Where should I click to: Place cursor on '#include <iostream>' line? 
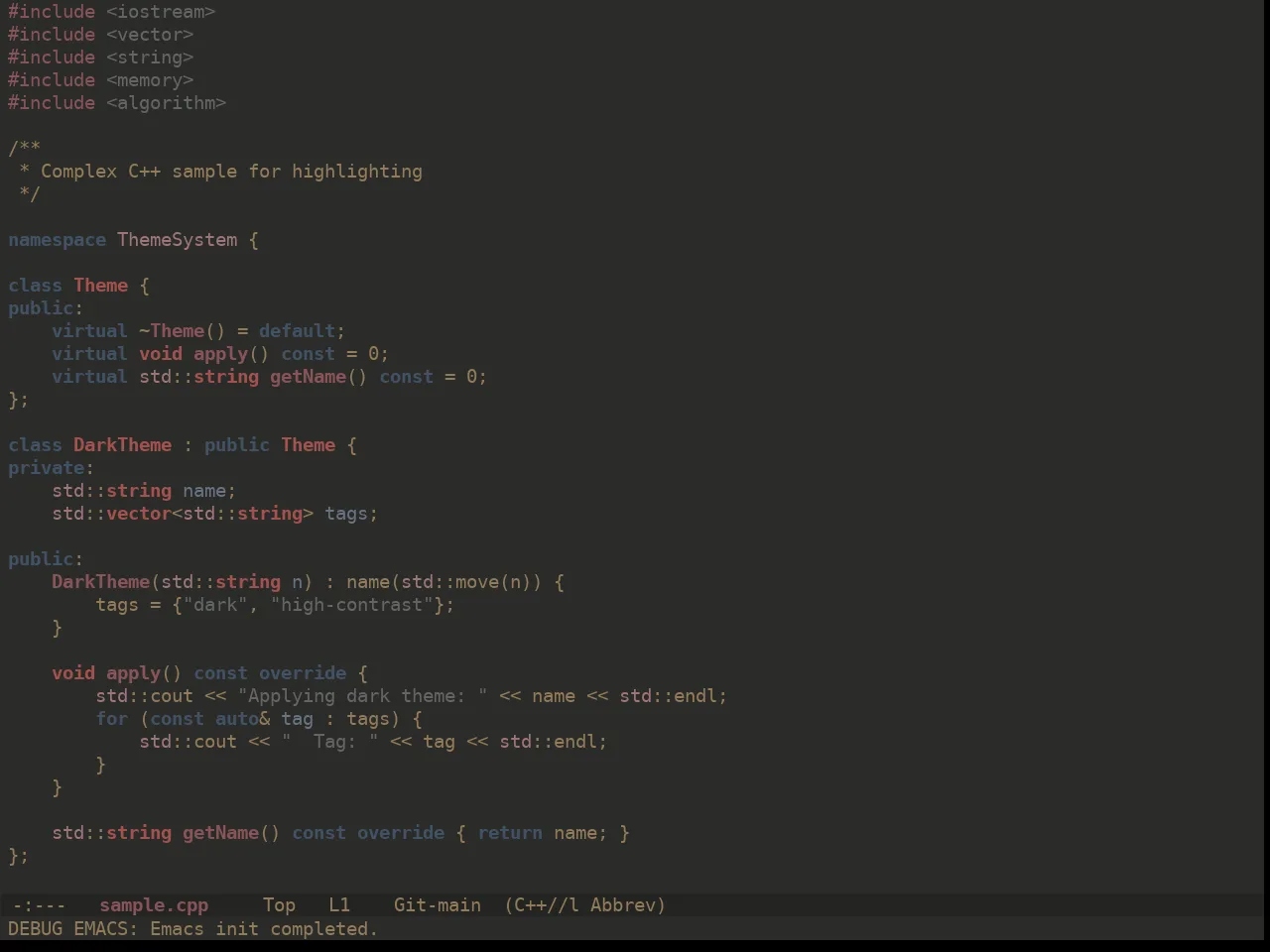click(112, 12)
